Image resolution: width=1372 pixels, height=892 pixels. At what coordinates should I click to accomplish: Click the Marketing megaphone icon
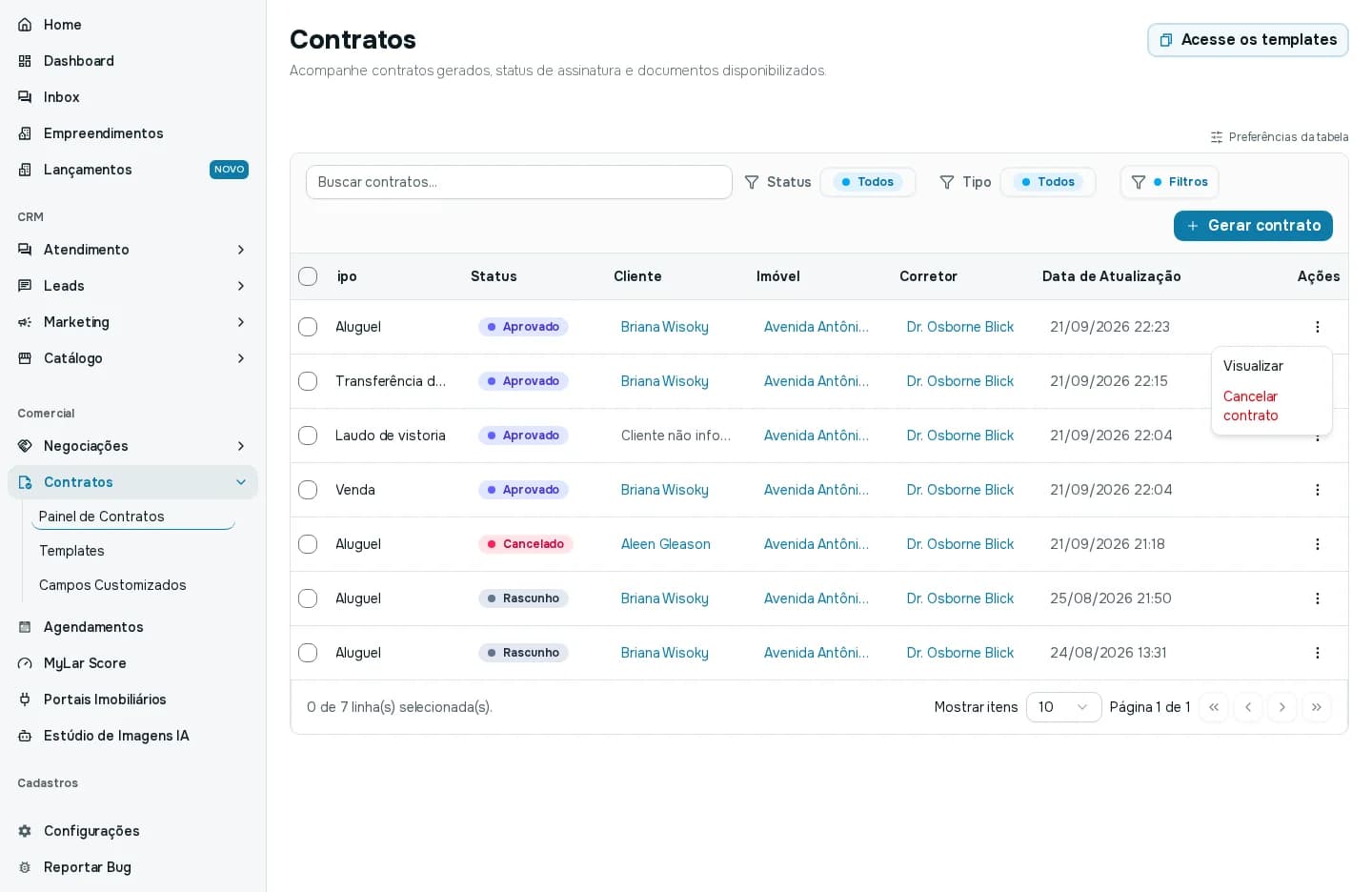pyautogui.click(x=25, y=322)
